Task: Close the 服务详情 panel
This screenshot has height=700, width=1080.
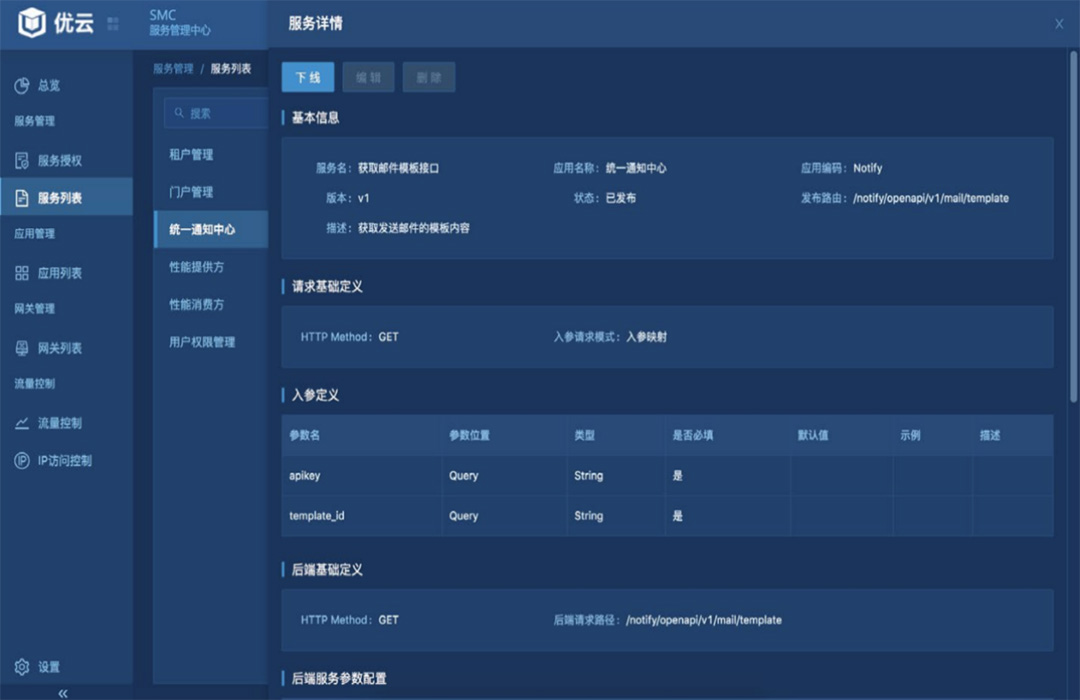Action: [1059, 24]
